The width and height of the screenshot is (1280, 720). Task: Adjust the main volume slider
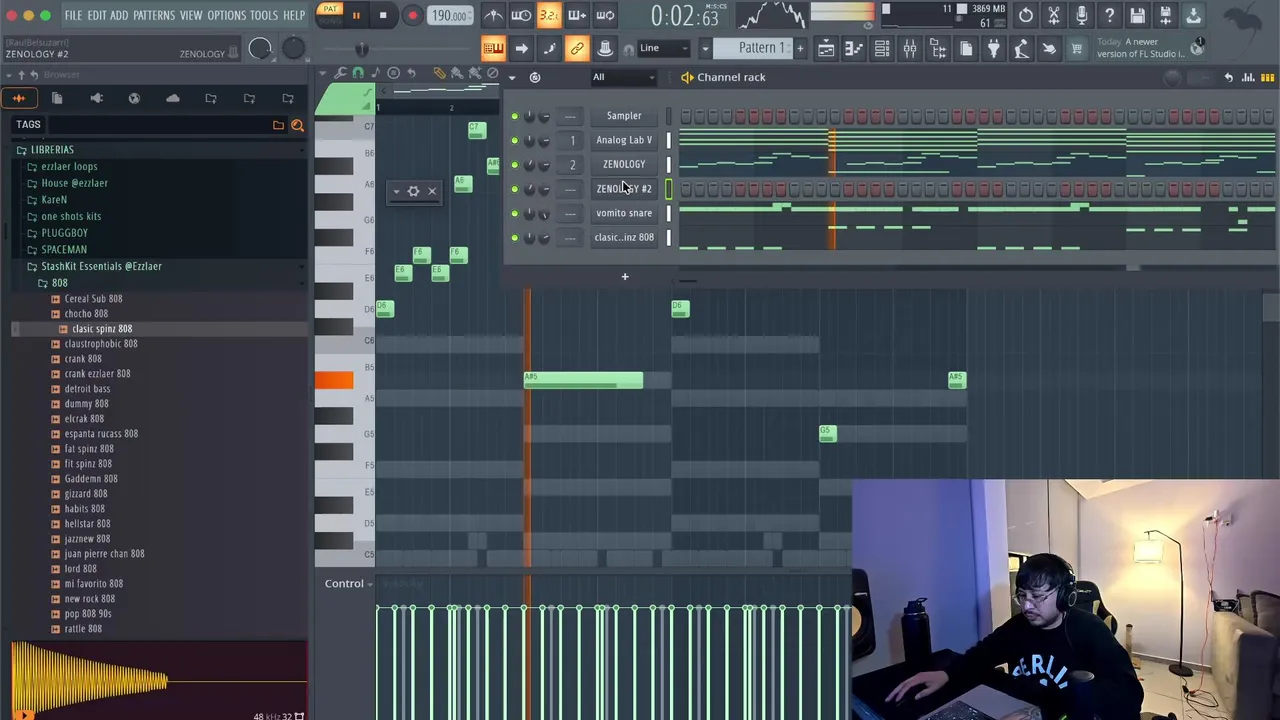361,49
